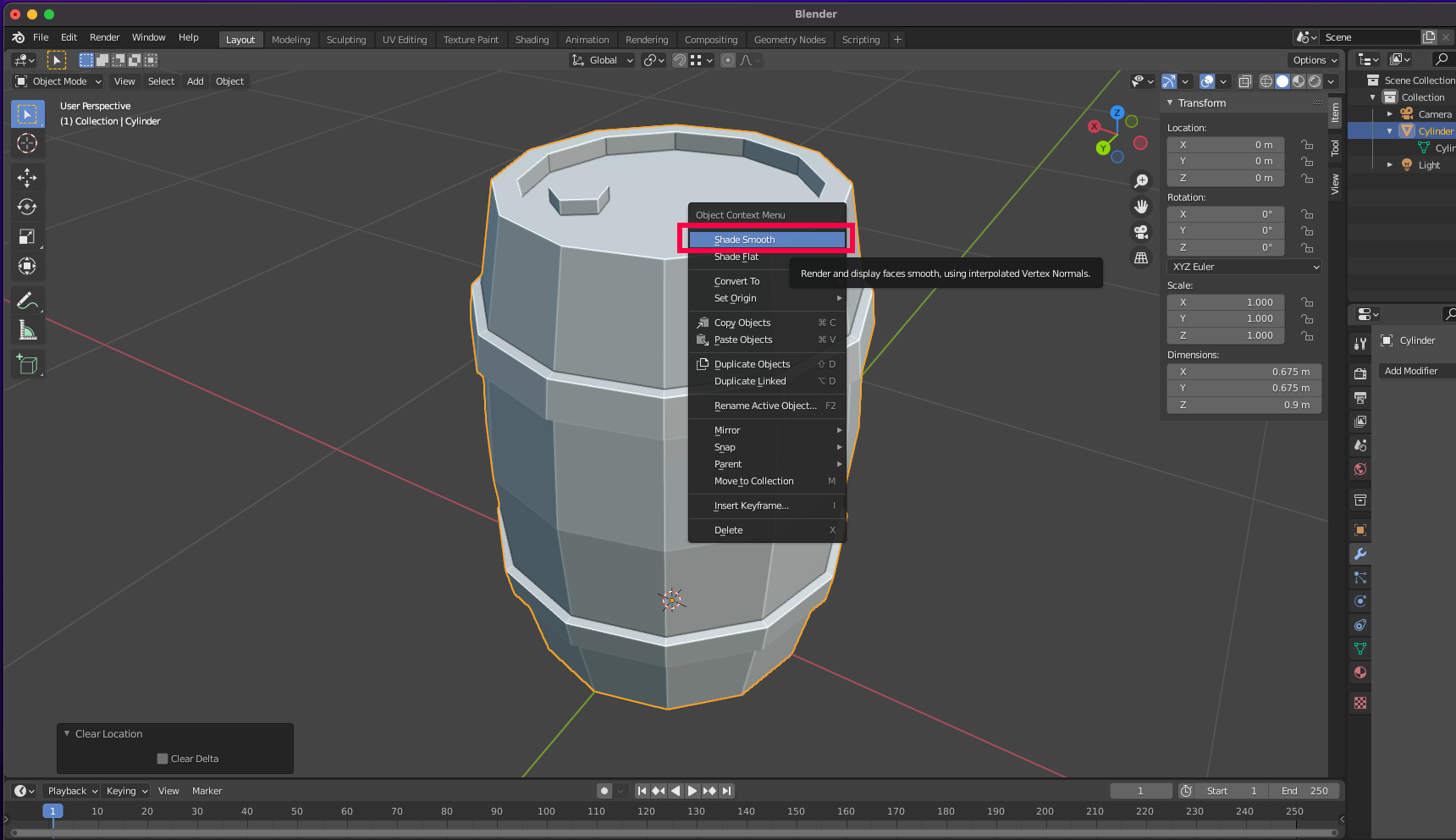This screenshot has width=1456, height=840.
Task: Add a new workspace tab
Action: (898, 40)
